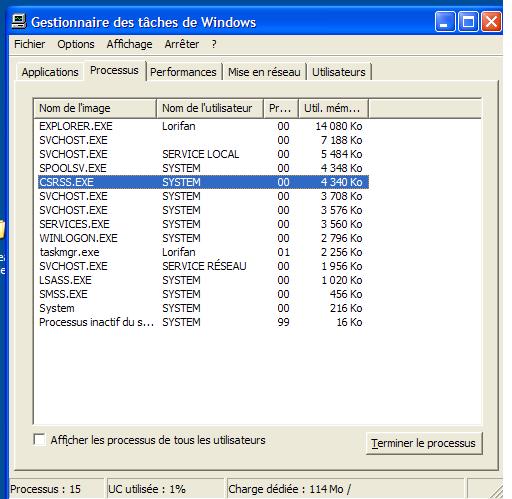This screenshot has width=512, height=499.
Task: Open the Arrêter menu
Action: click(x=182, y=44)
